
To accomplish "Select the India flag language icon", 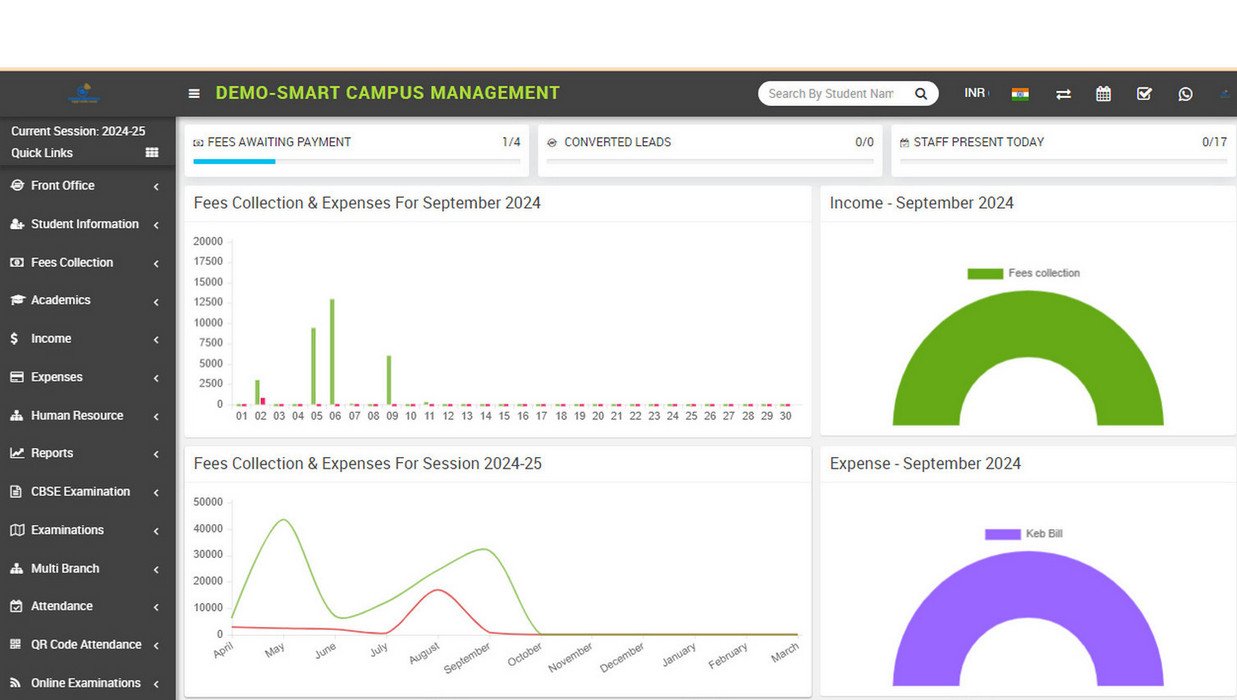I will (1019, 94).
